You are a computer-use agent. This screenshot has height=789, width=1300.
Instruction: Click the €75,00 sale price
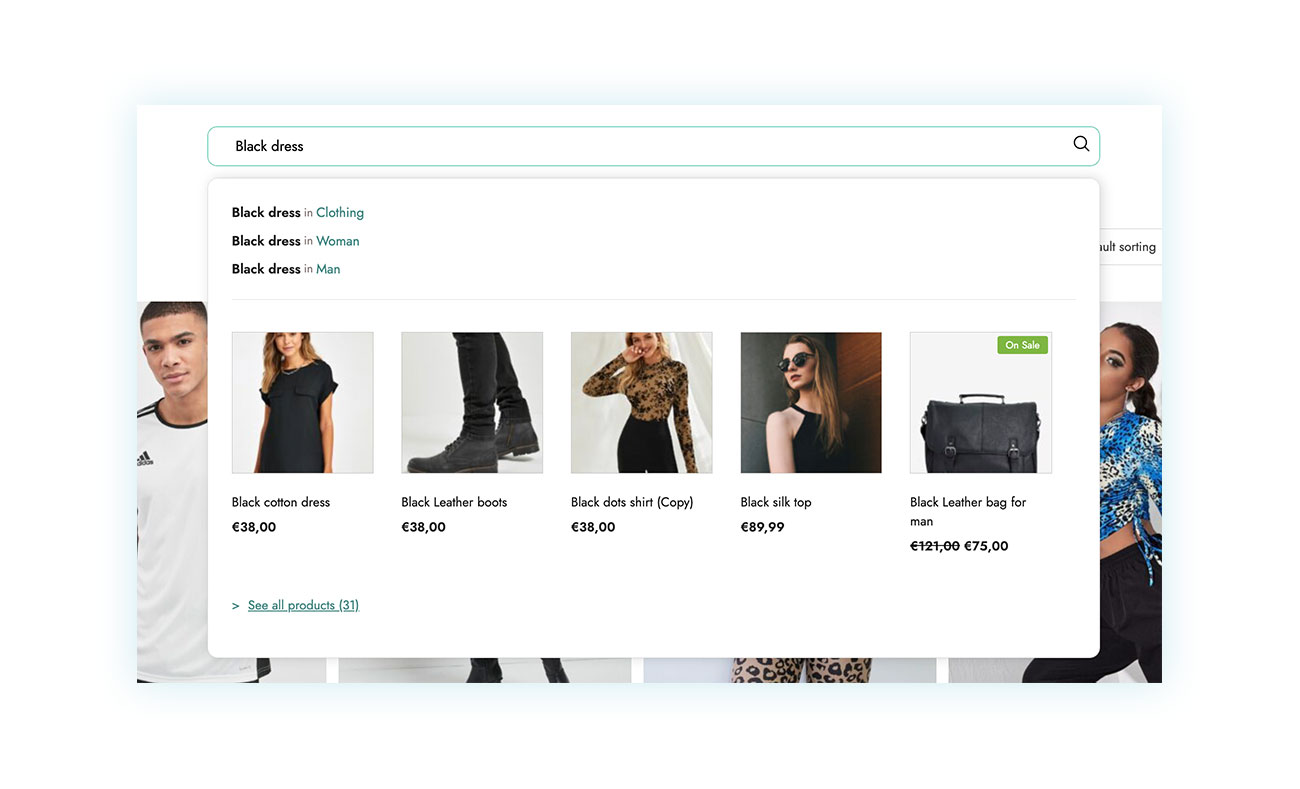tap(986, 546)
